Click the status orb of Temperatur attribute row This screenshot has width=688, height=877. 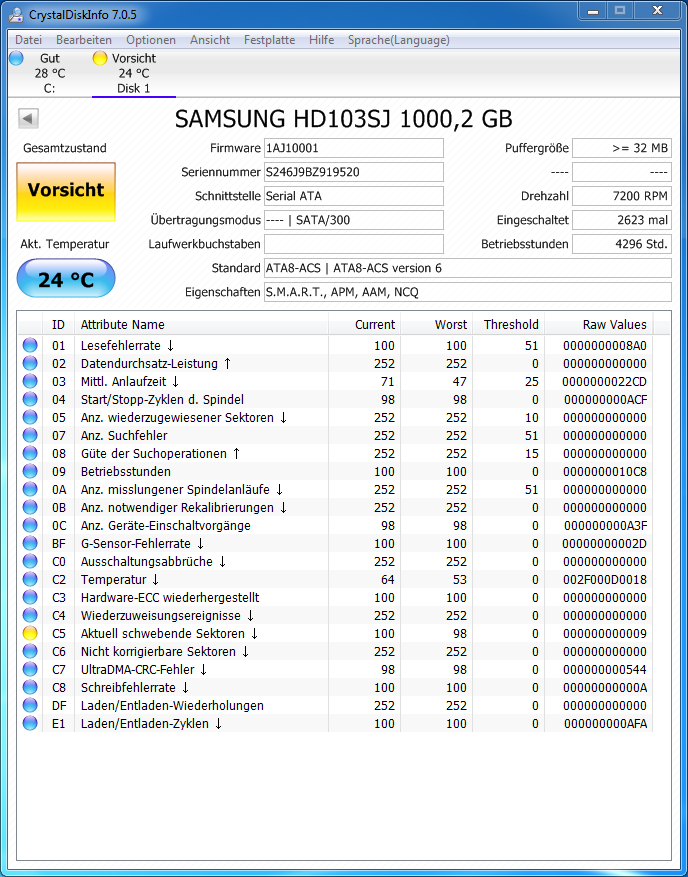(30, 579)
